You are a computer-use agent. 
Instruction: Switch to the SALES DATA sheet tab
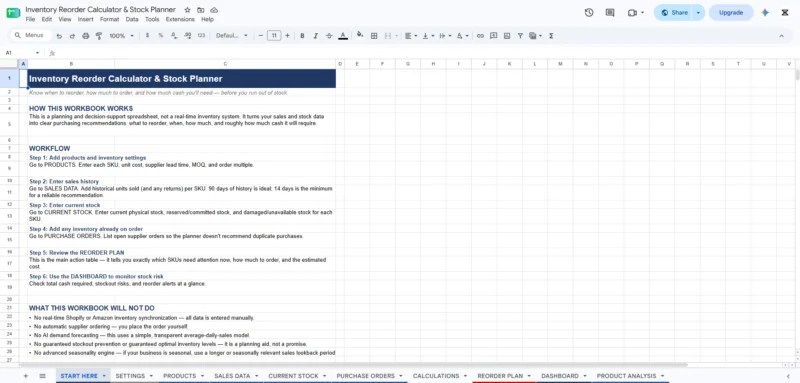coord(236,376)
